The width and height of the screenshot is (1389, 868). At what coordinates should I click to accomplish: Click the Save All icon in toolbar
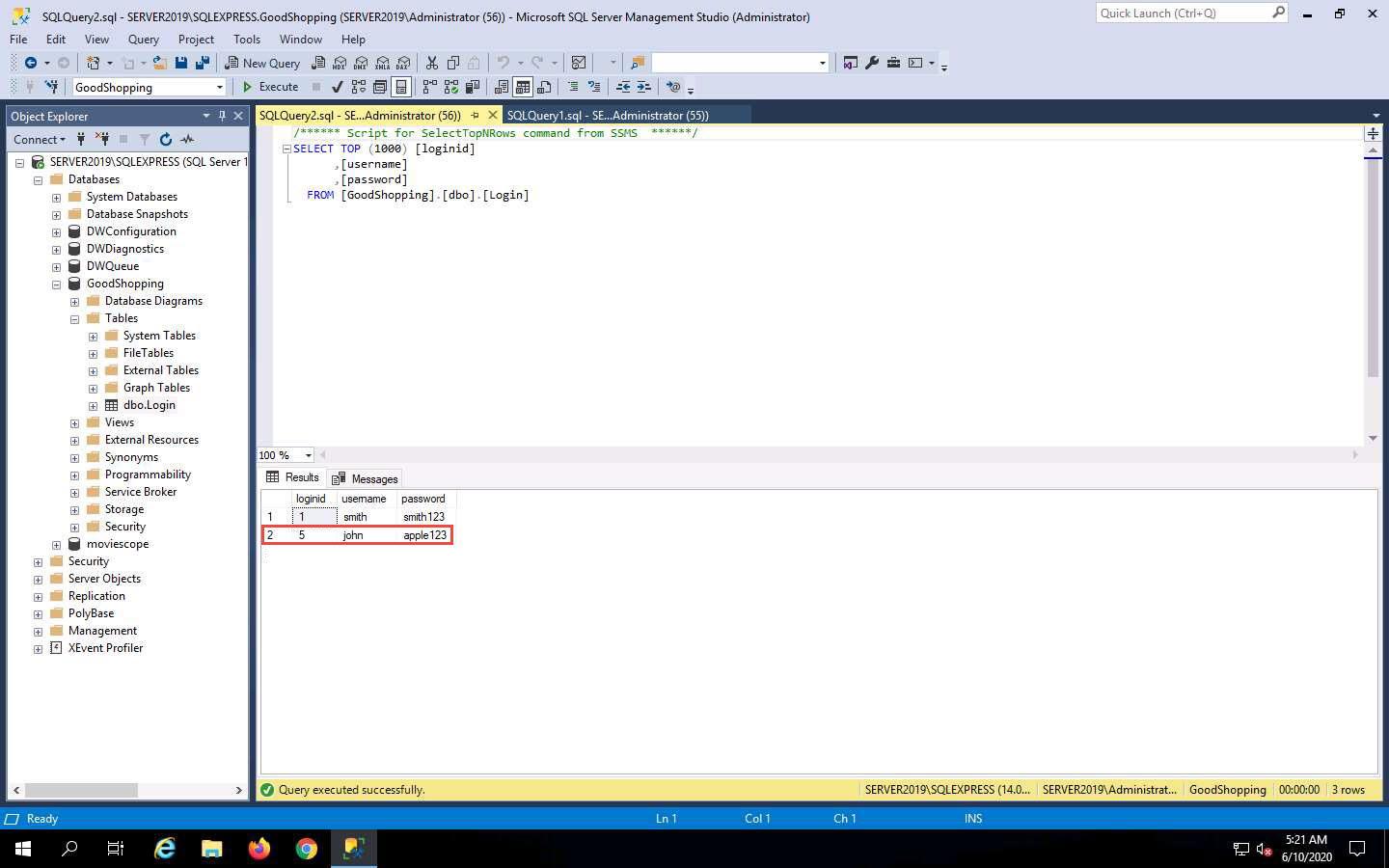[x=202, y=63]
